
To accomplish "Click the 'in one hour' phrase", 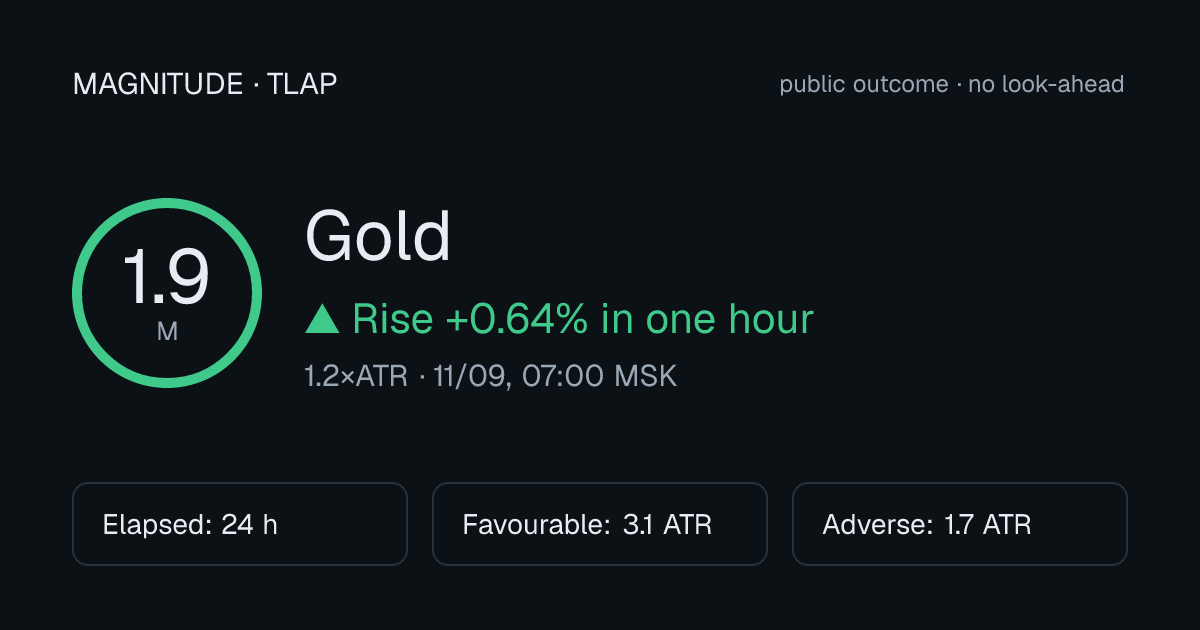I will coord(708,319).
